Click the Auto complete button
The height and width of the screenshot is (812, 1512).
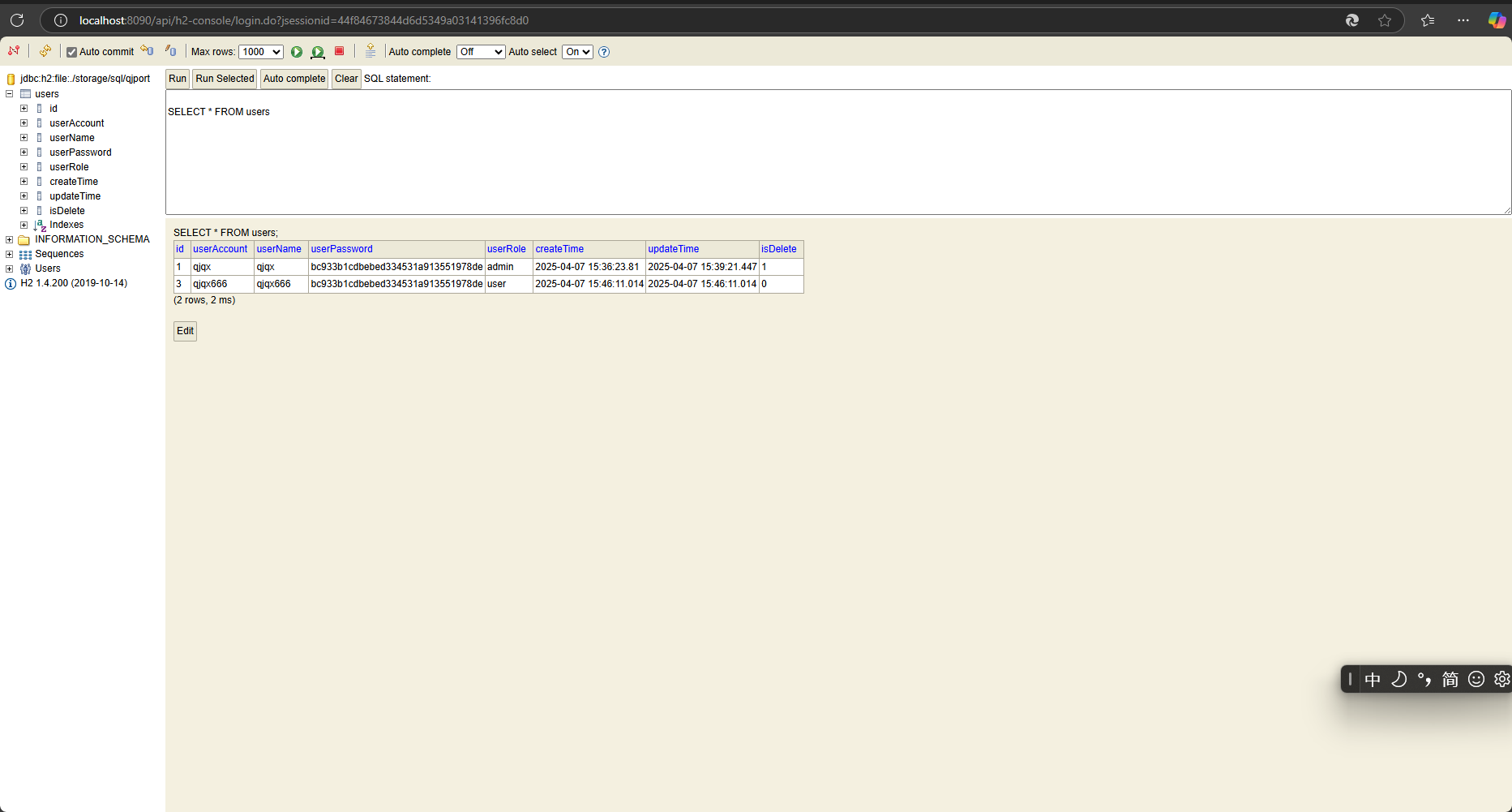[x=294, y=79]
